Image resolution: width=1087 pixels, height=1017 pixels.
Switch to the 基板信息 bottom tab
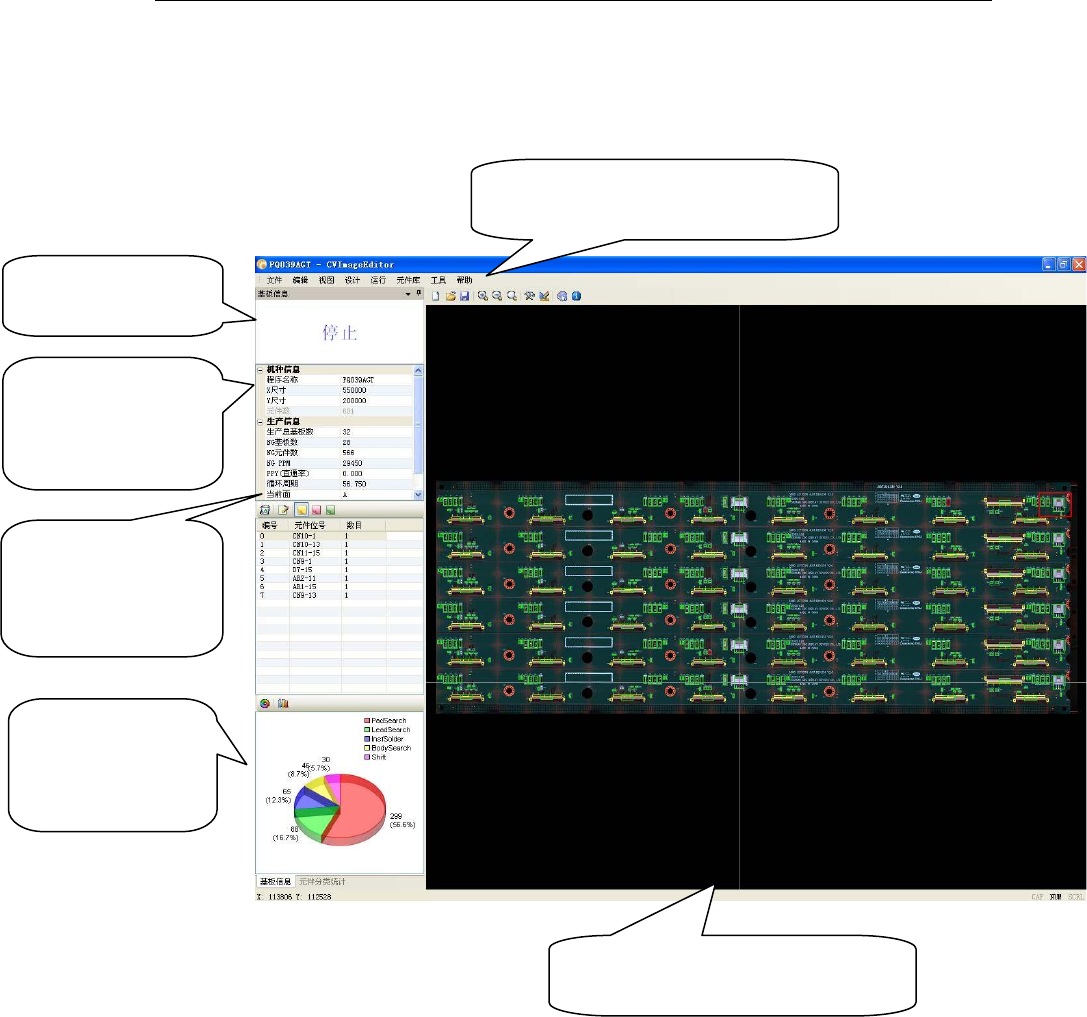click(x=276, y=882)
